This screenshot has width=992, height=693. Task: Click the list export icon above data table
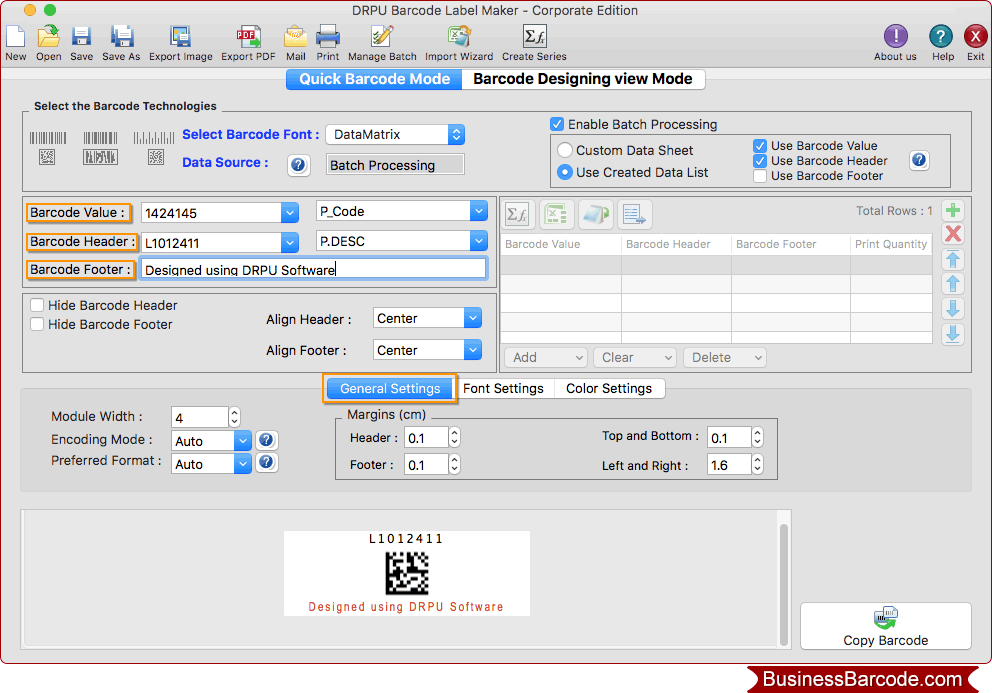pyautogui.click(x=634, y=215)
